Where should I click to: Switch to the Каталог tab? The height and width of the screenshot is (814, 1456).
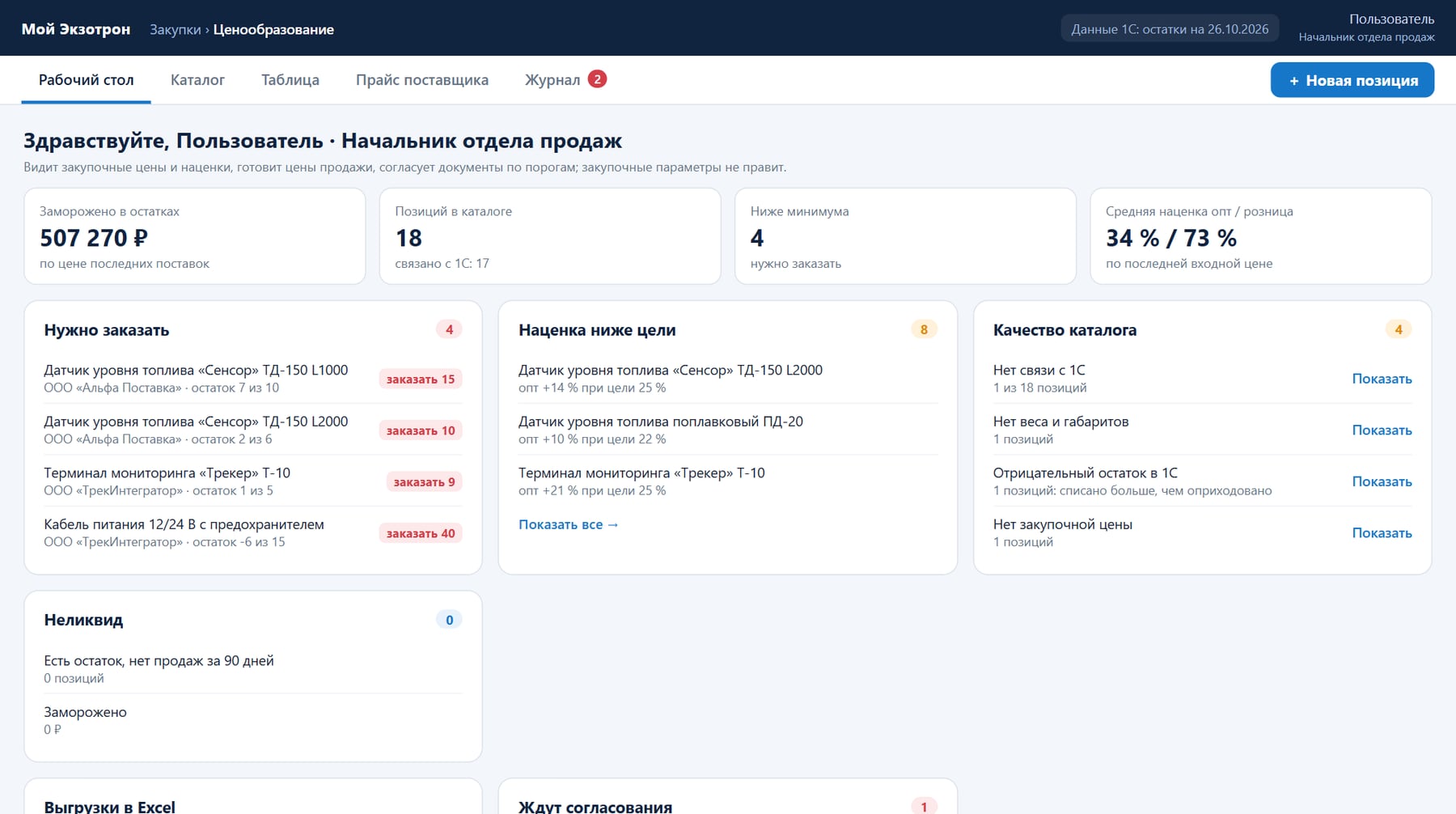[197, 80]
